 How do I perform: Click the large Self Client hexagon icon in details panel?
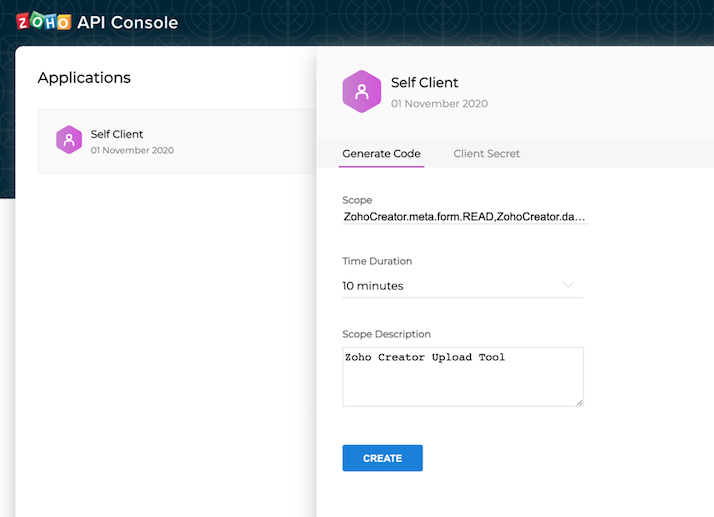(x=362, y=92)
